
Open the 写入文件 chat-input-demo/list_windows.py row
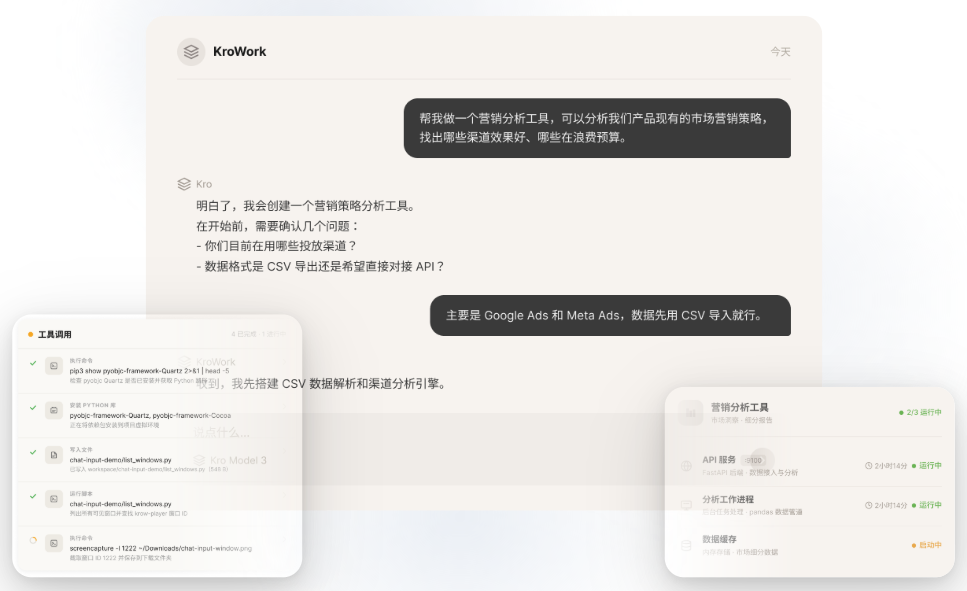(157, 460)
